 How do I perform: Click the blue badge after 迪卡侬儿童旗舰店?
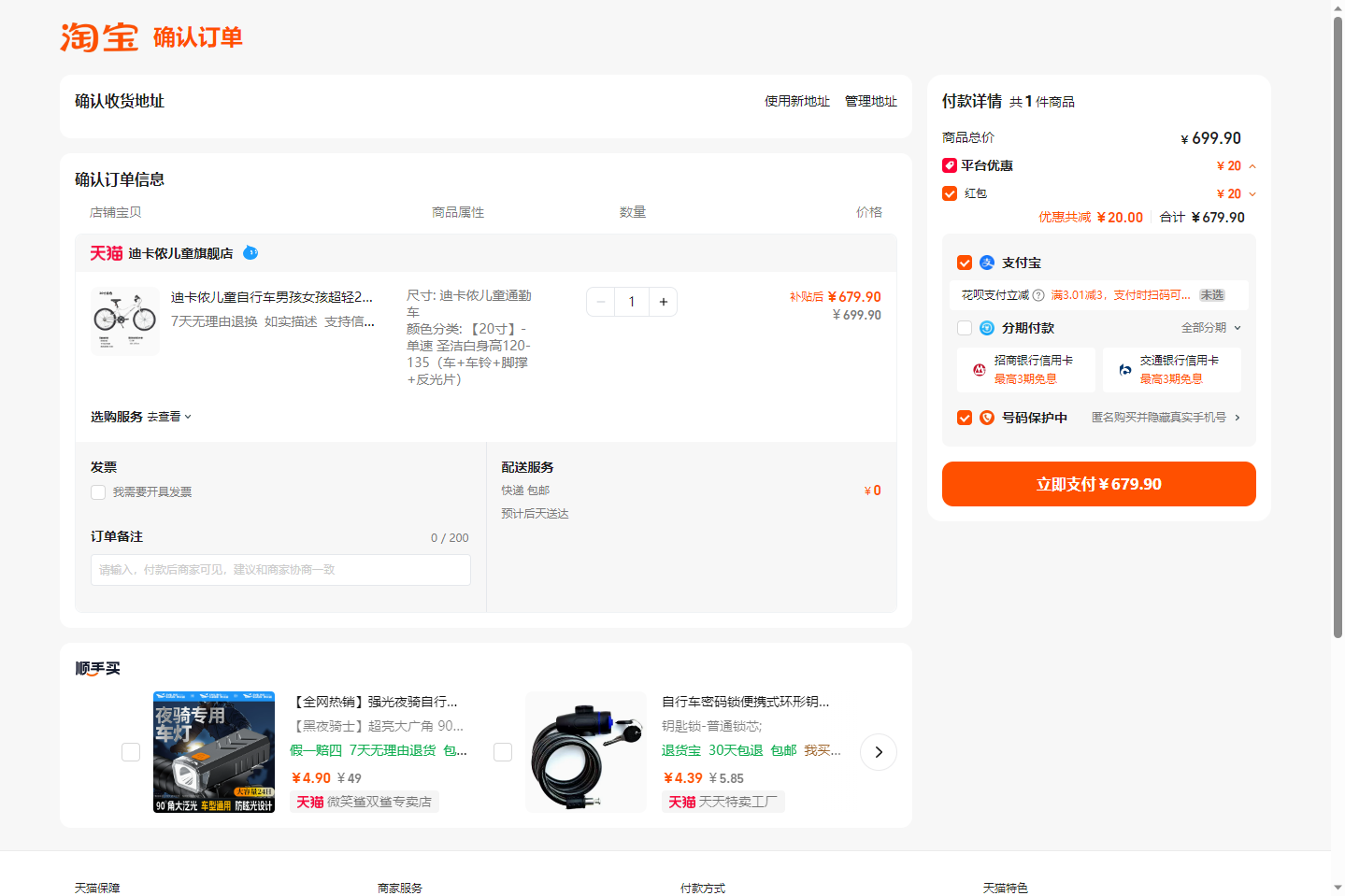click(250, 252)
